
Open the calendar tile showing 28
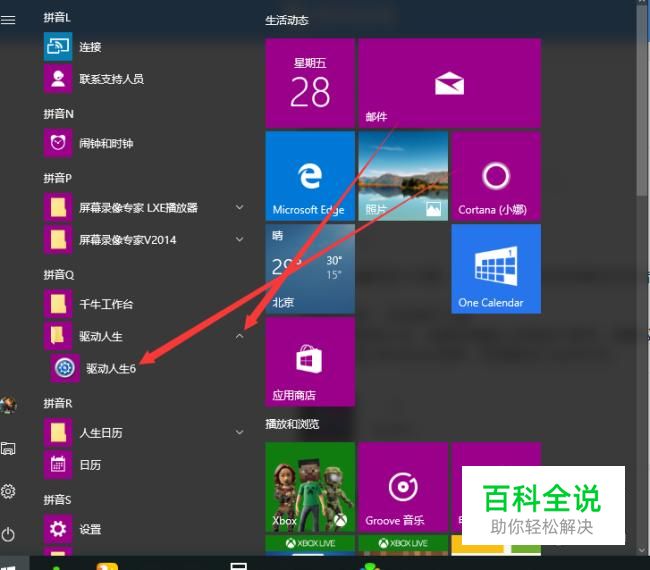pyautogui.click(x=310, y=83)
